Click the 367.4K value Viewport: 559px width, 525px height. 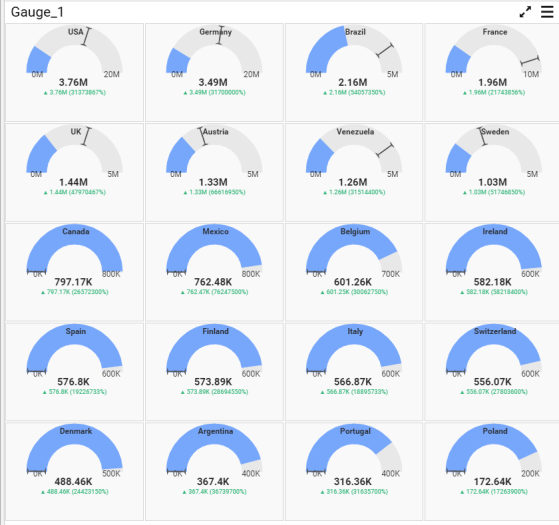(213, 482)
